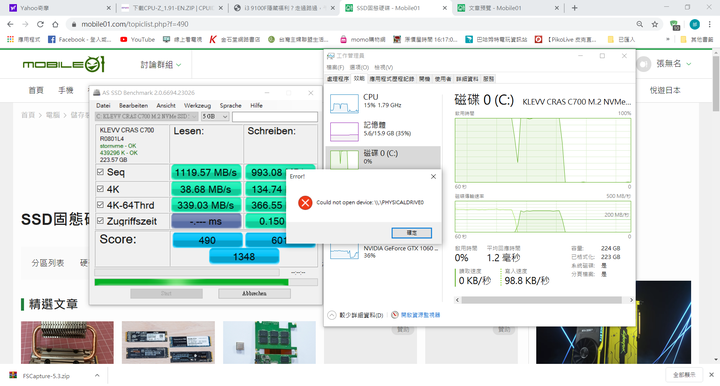The height and width of the screenshot is (386, 720).
Task: Open Ansicht menu in AS SSD Benchmark
Action: 166,106
